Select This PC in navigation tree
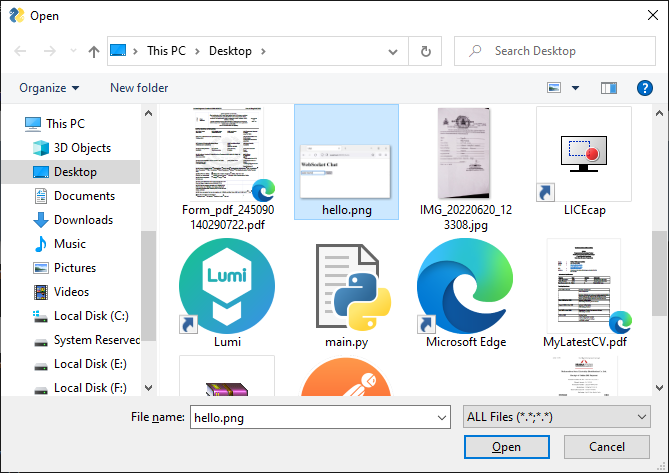 pos(55,123)
